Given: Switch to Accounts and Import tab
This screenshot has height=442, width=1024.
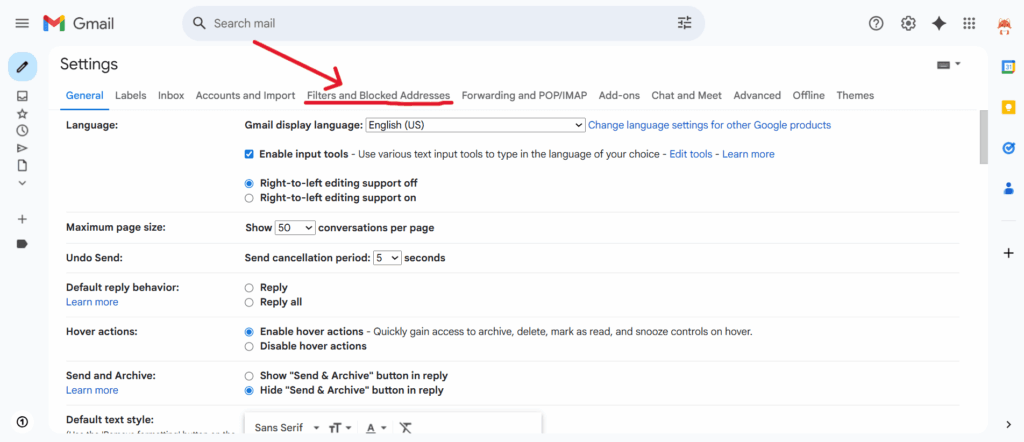Looking at the screenshot, I should 246,95.
